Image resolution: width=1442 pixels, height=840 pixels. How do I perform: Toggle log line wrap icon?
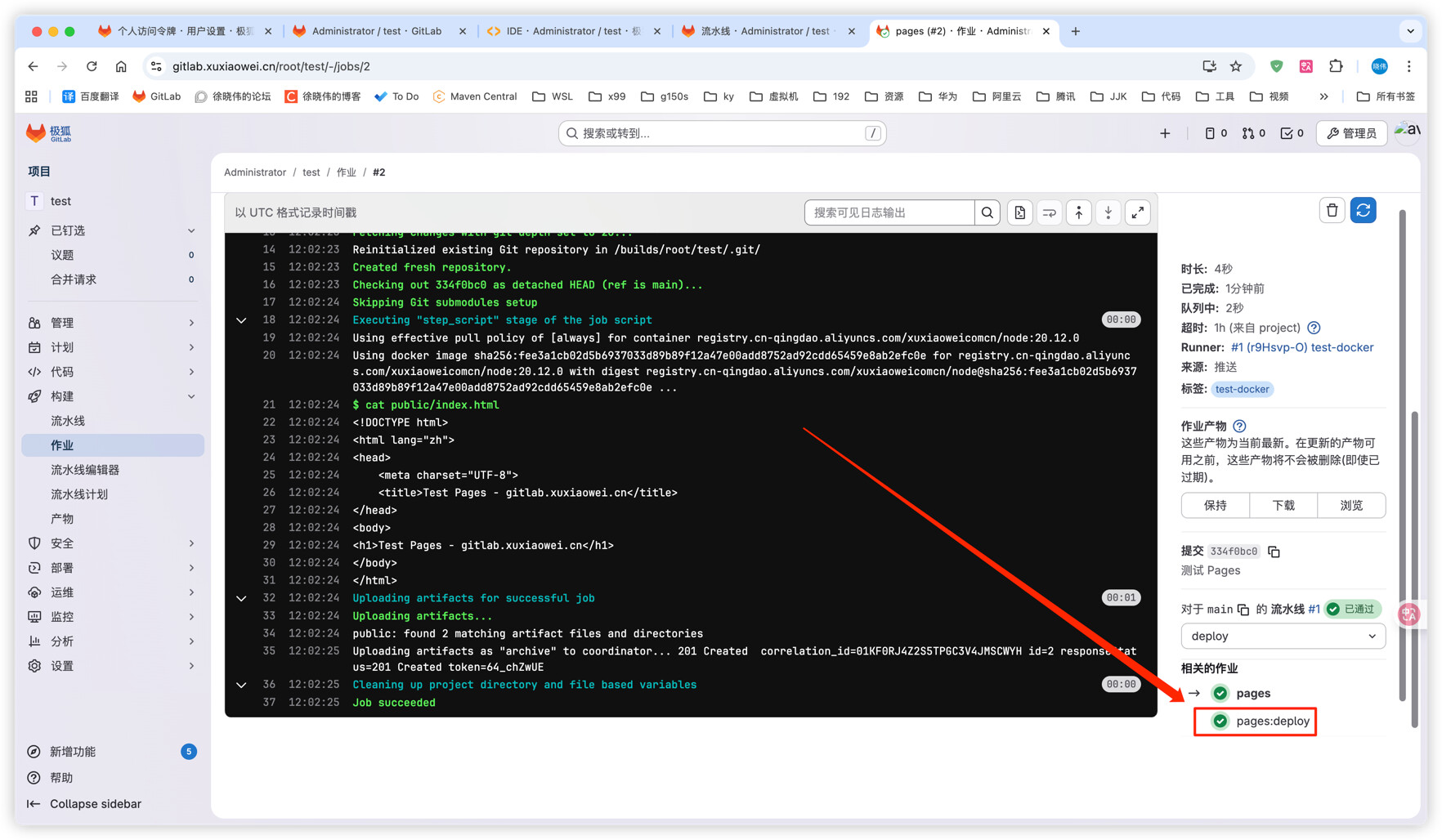click(x=1049, y=212)
